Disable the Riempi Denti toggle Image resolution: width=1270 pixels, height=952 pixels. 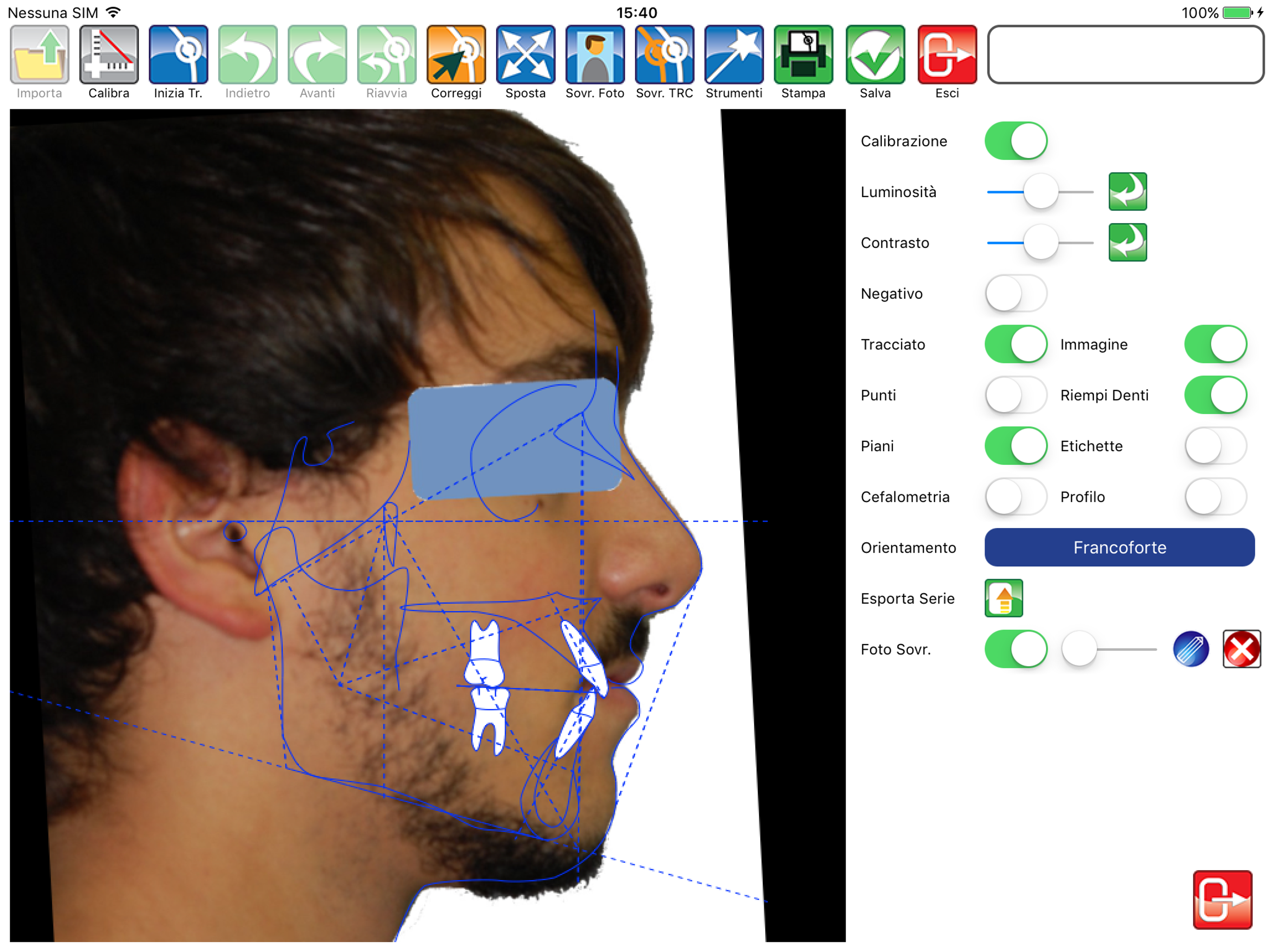(x=1215, y=395)
